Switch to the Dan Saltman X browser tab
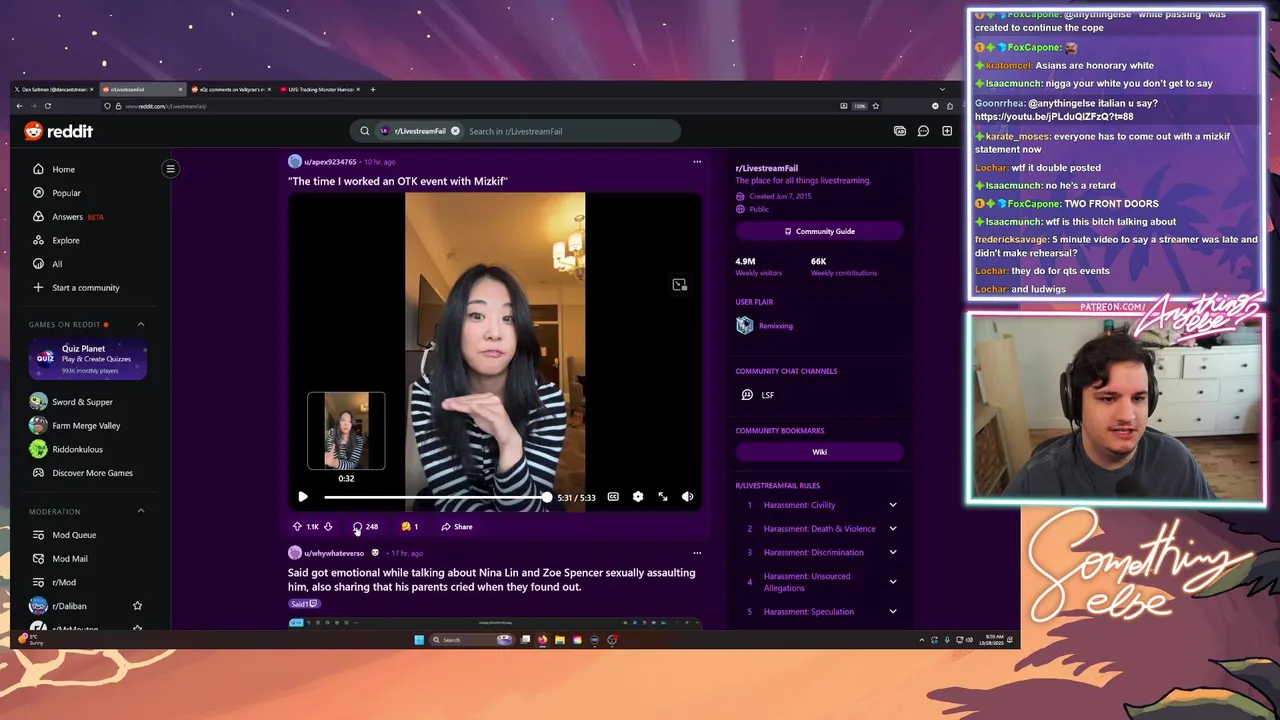The height and width of the screenshot is (720, 1280). click(54, 89)
